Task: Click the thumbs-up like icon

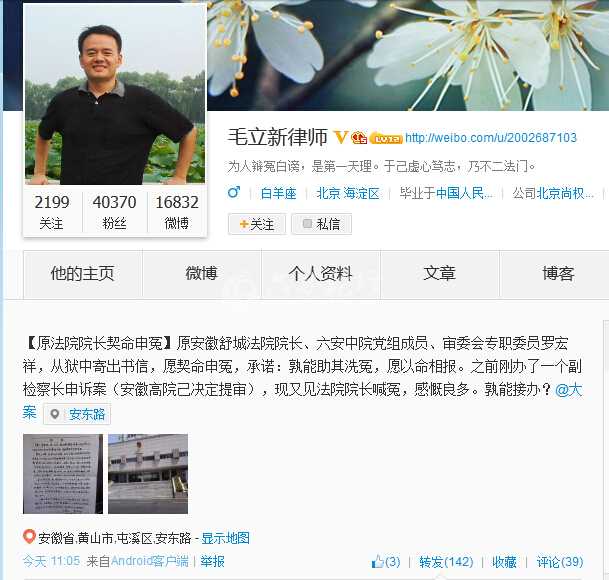Action: pyautogui.click(x=377, y=561)
